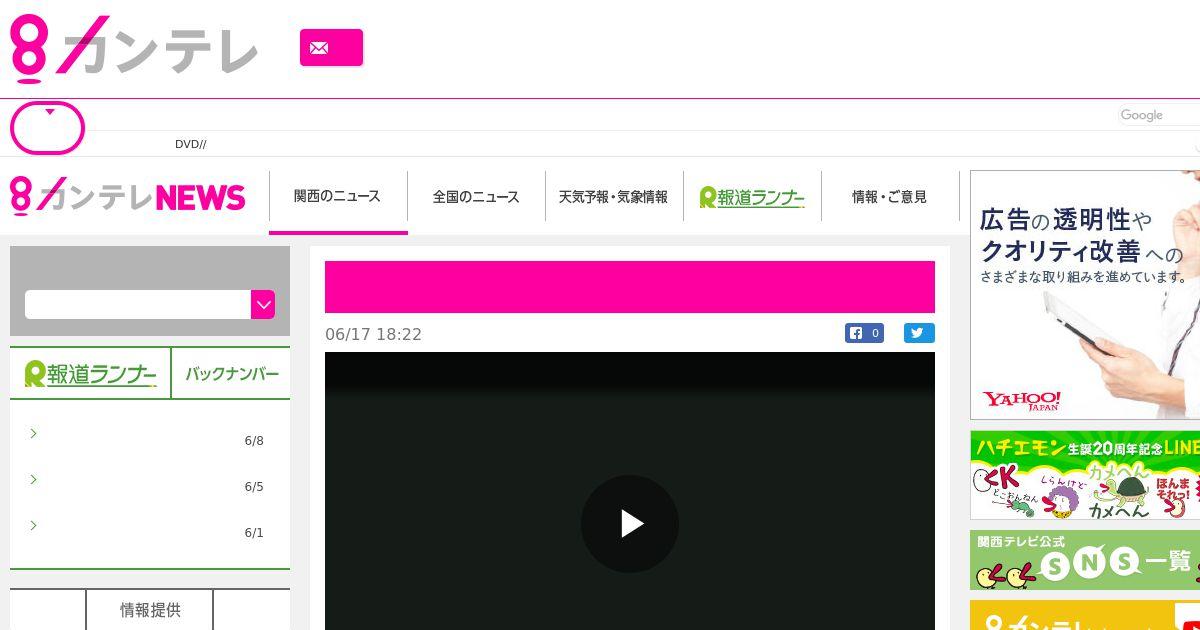Click the green chevron beside 6/5

click(x=33, y=479)
